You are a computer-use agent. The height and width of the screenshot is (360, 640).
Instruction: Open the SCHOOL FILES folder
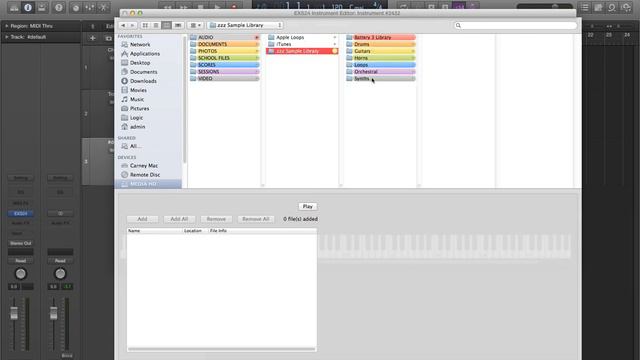click(x=224, y=58)
